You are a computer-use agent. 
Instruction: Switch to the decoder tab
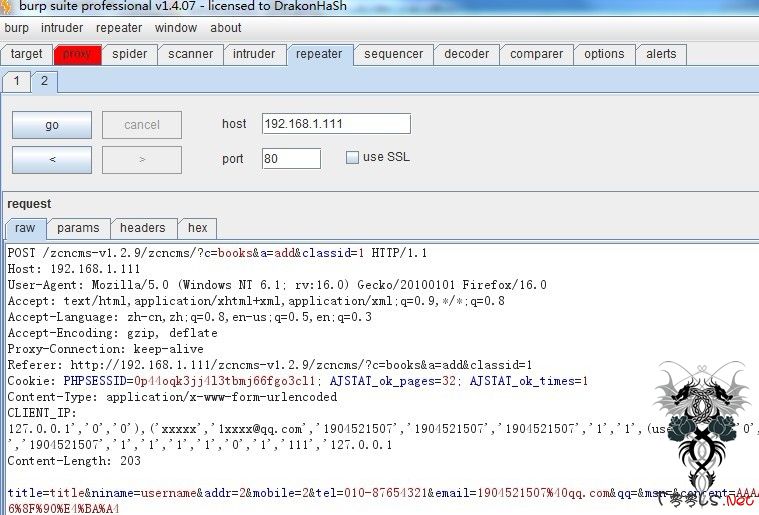pos(466,54)
